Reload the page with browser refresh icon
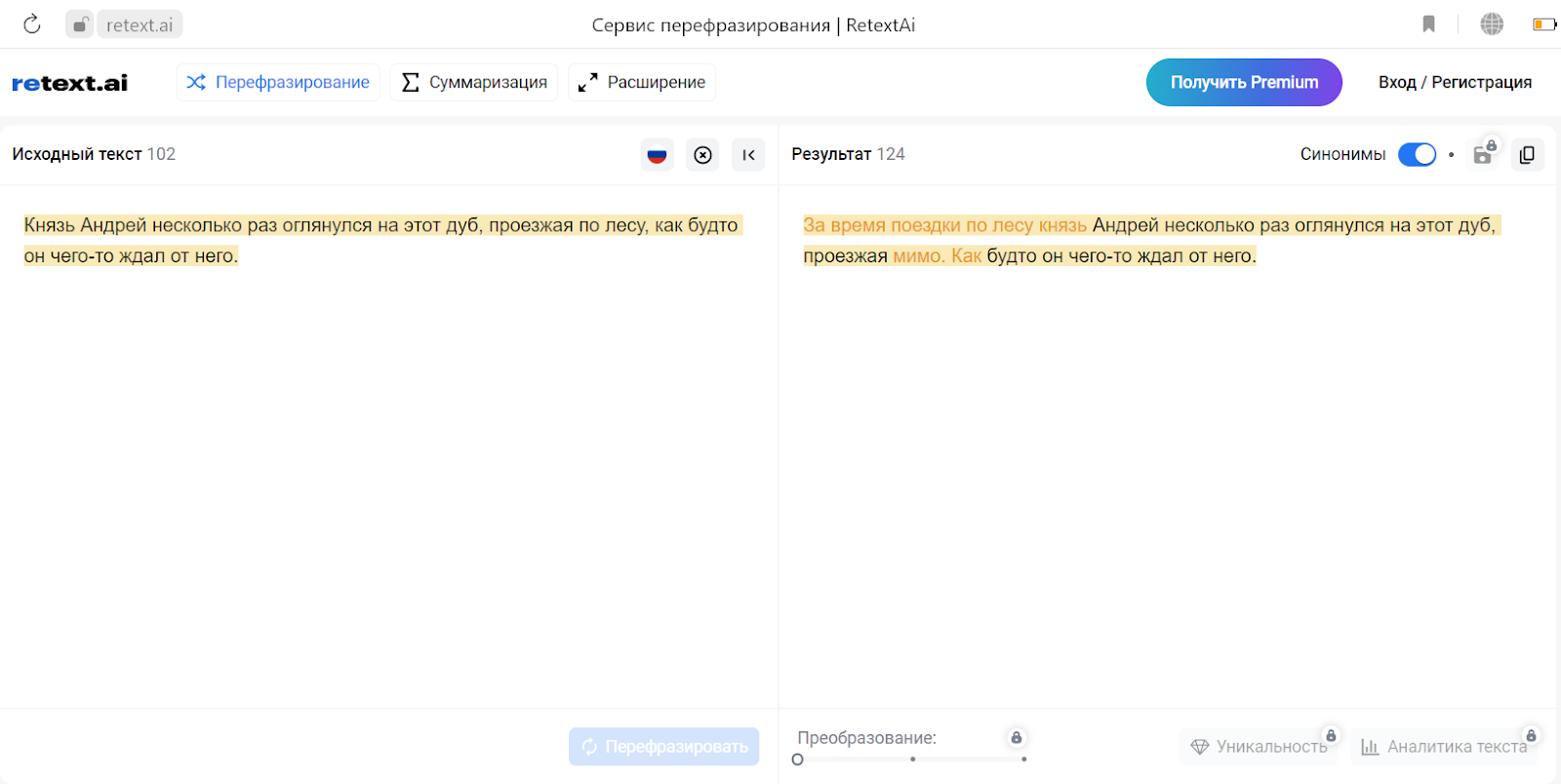This screenshot has height=784, width=1561. (x=32, y=24)
